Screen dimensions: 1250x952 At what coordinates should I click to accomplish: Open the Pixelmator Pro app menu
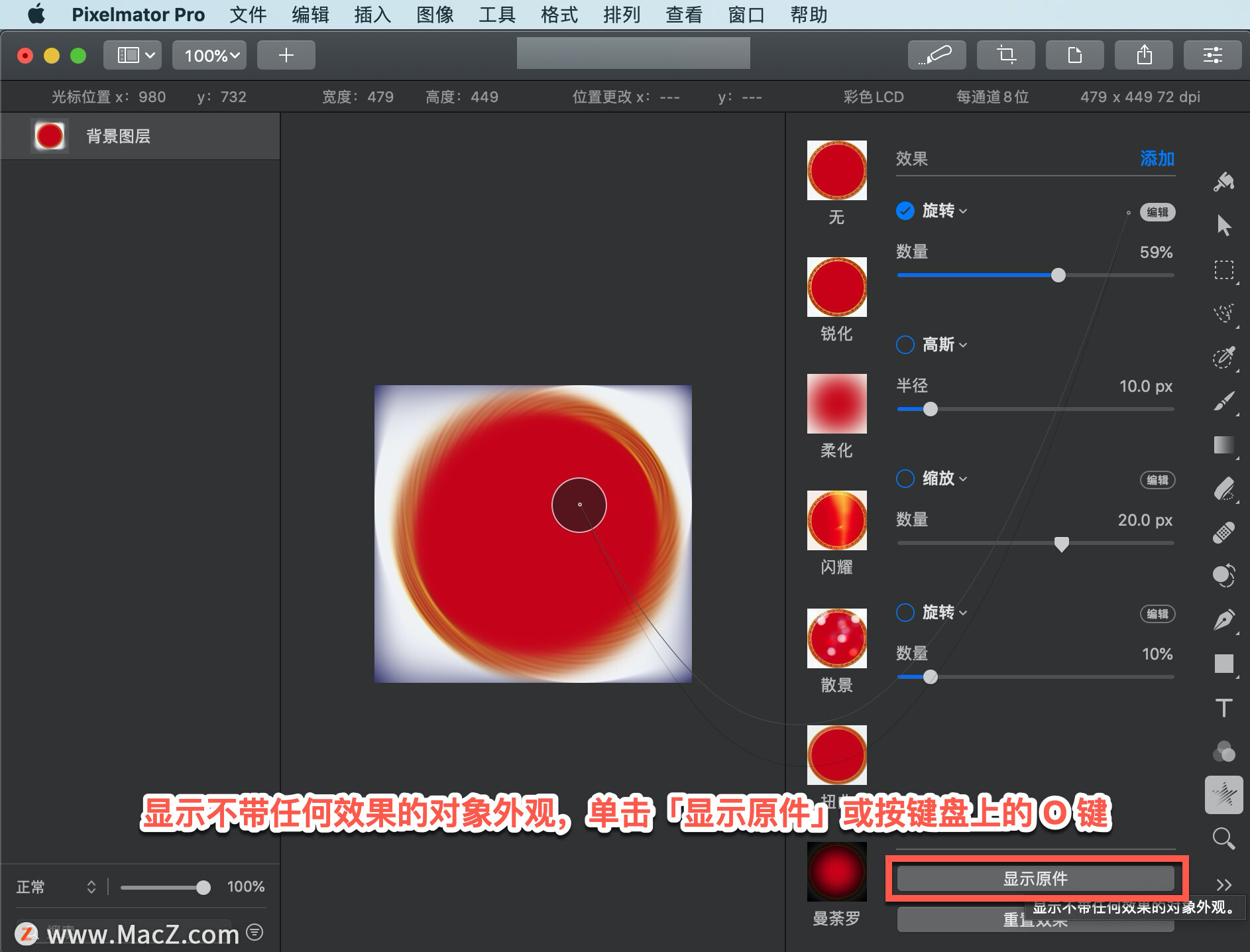pyautogui.click(x=138, y=15)
